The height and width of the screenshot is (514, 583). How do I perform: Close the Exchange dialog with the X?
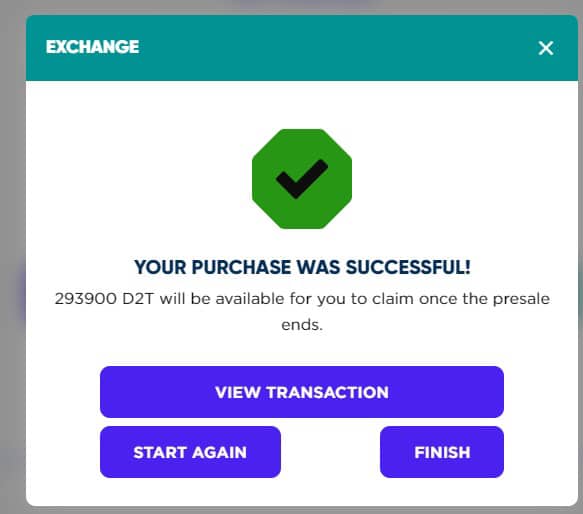click(x=545, y=48)
